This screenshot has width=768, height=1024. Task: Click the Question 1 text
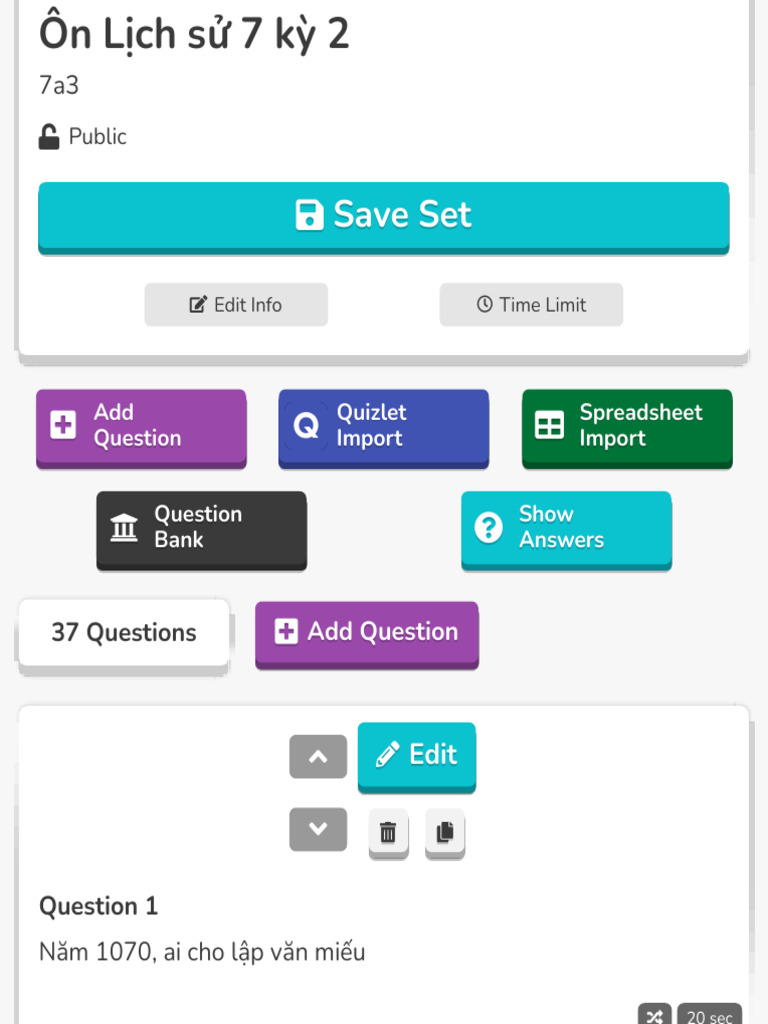[x=202, y=952]
